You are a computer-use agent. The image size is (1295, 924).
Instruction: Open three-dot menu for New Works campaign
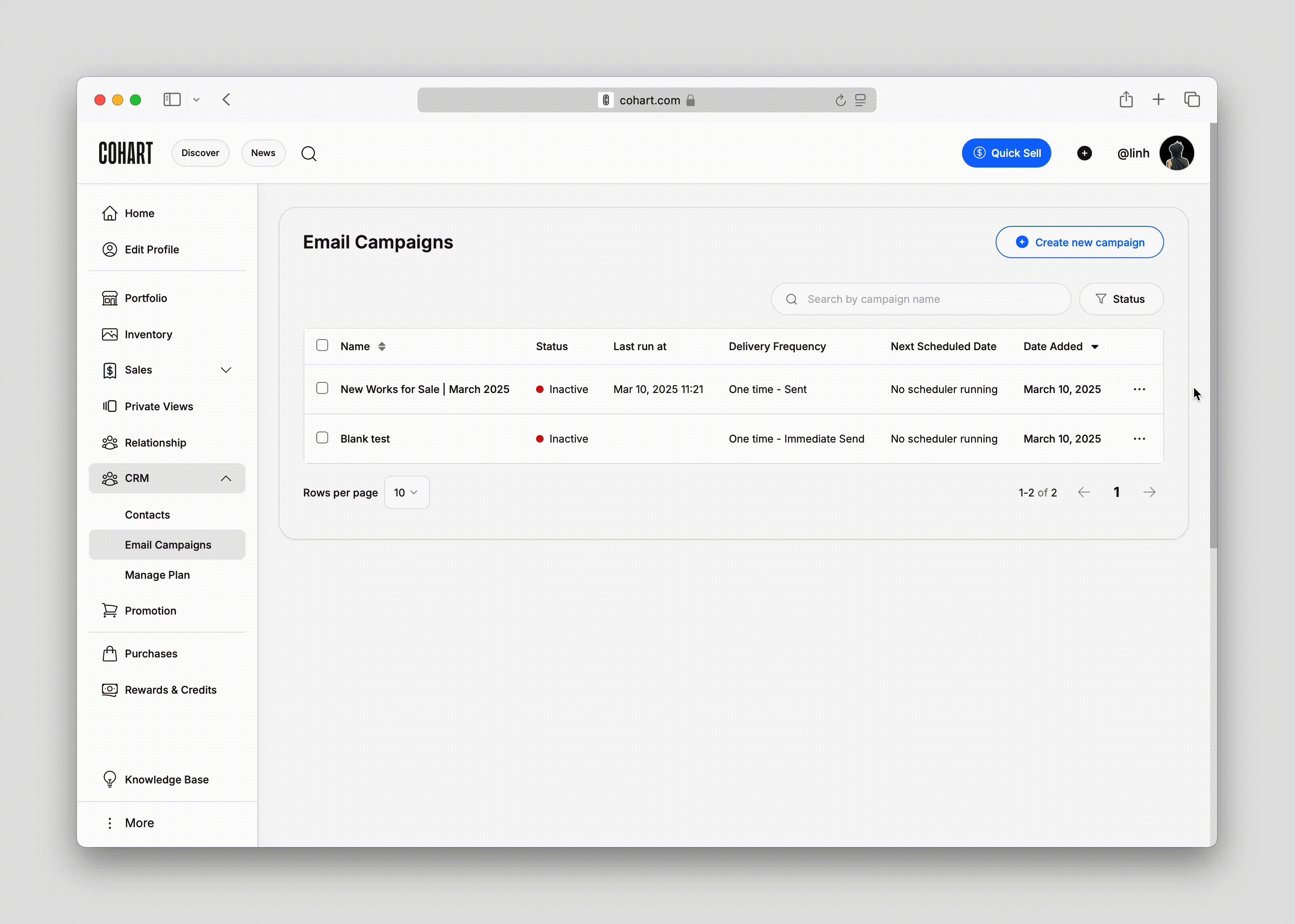[x=1138, y=389]
